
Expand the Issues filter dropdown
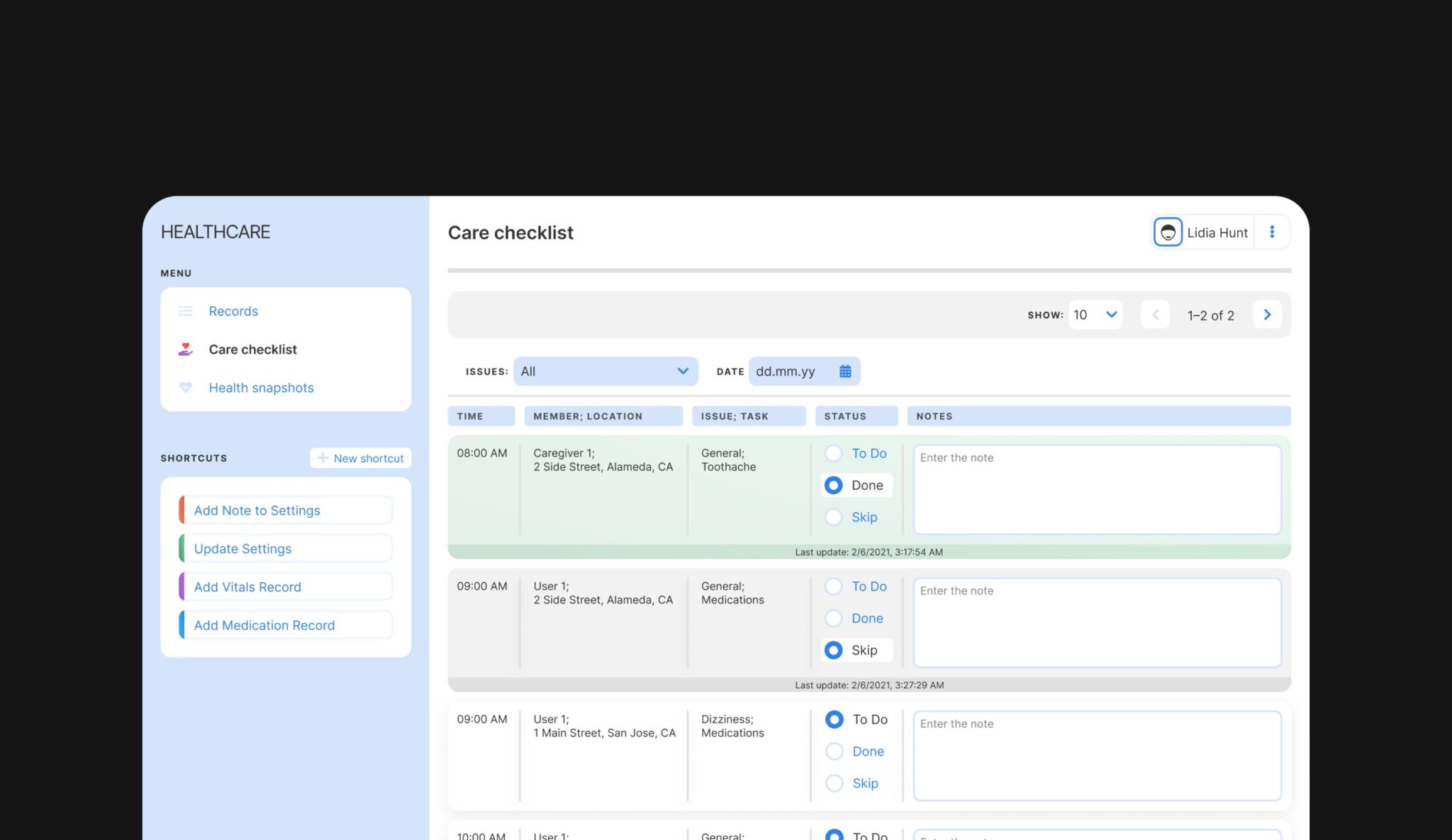605,371
